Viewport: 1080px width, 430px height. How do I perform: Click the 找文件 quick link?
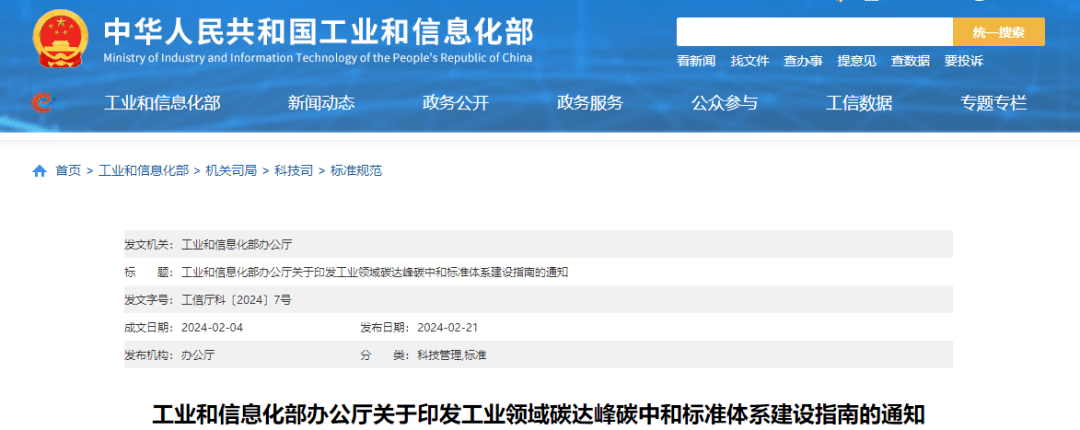(750, 61)
